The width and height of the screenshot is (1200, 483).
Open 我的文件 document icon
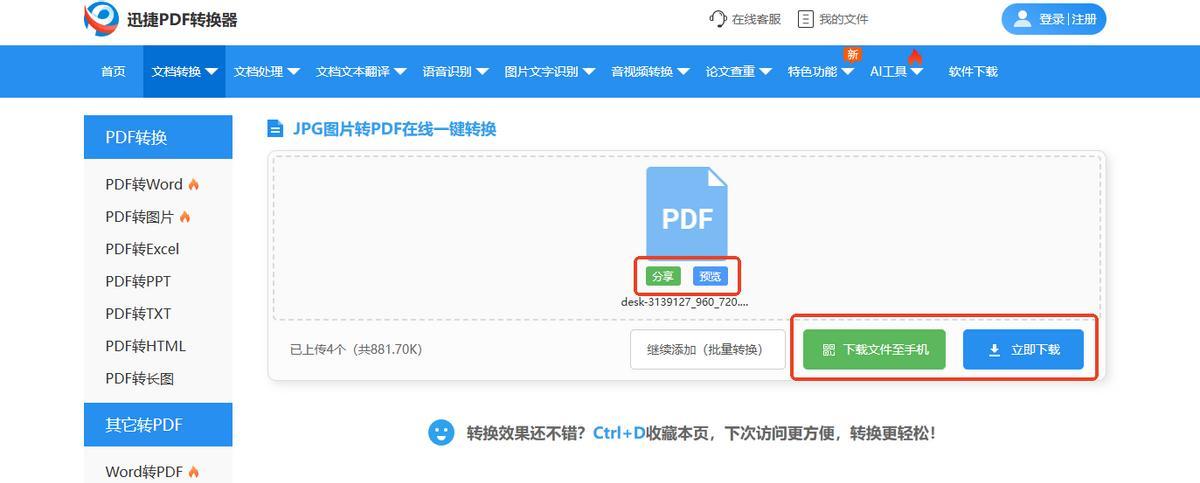pyautogui.click(x=805, y=19)
